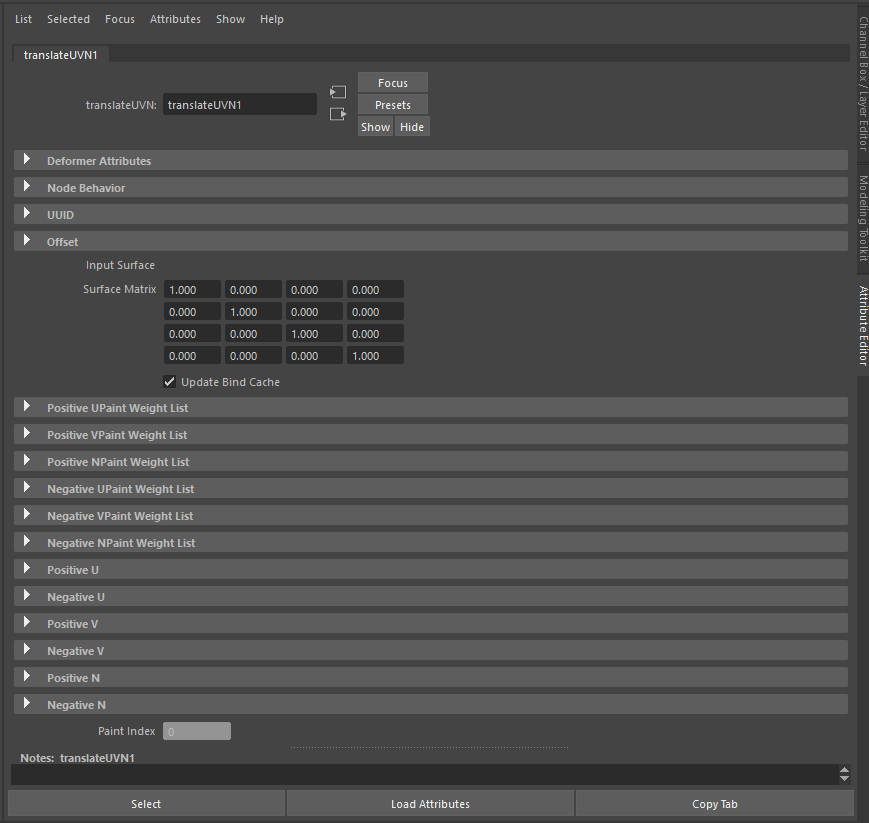The image size is (869, 823).
Task: Open the Presets menu
Action: point(392,104)
